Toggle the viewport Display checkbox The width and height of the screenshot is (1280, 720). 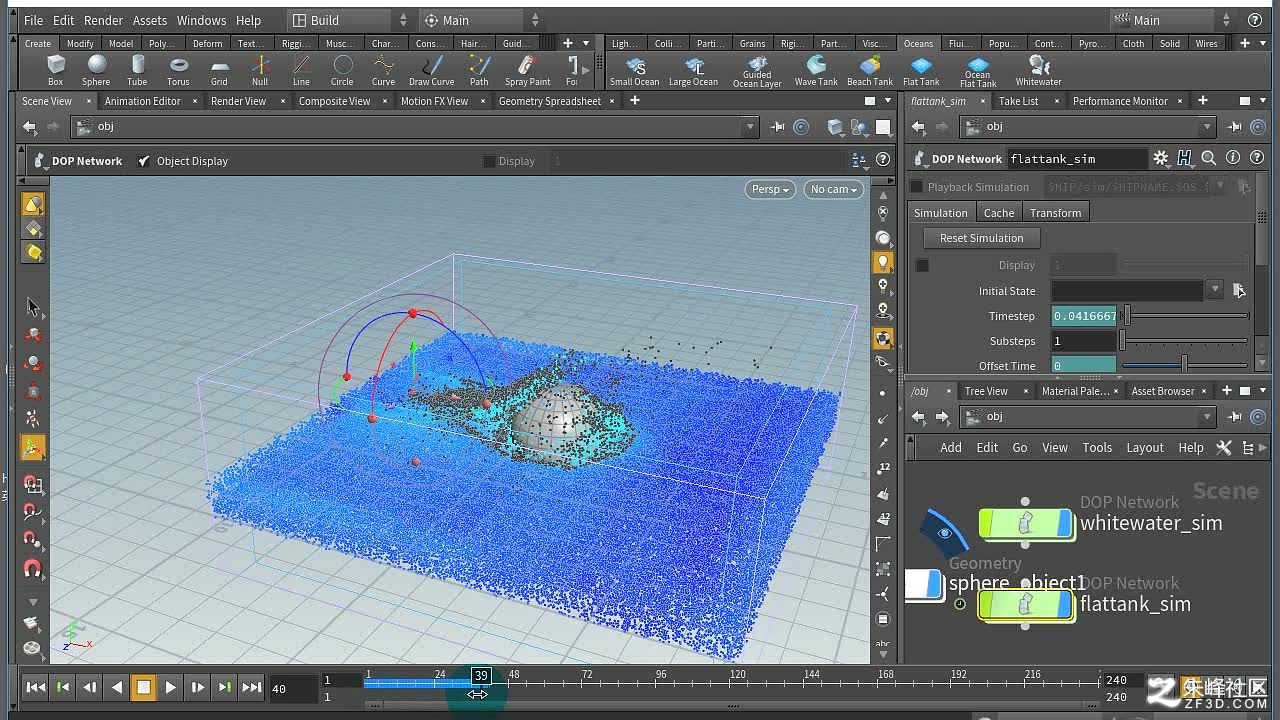coord(489,161)
